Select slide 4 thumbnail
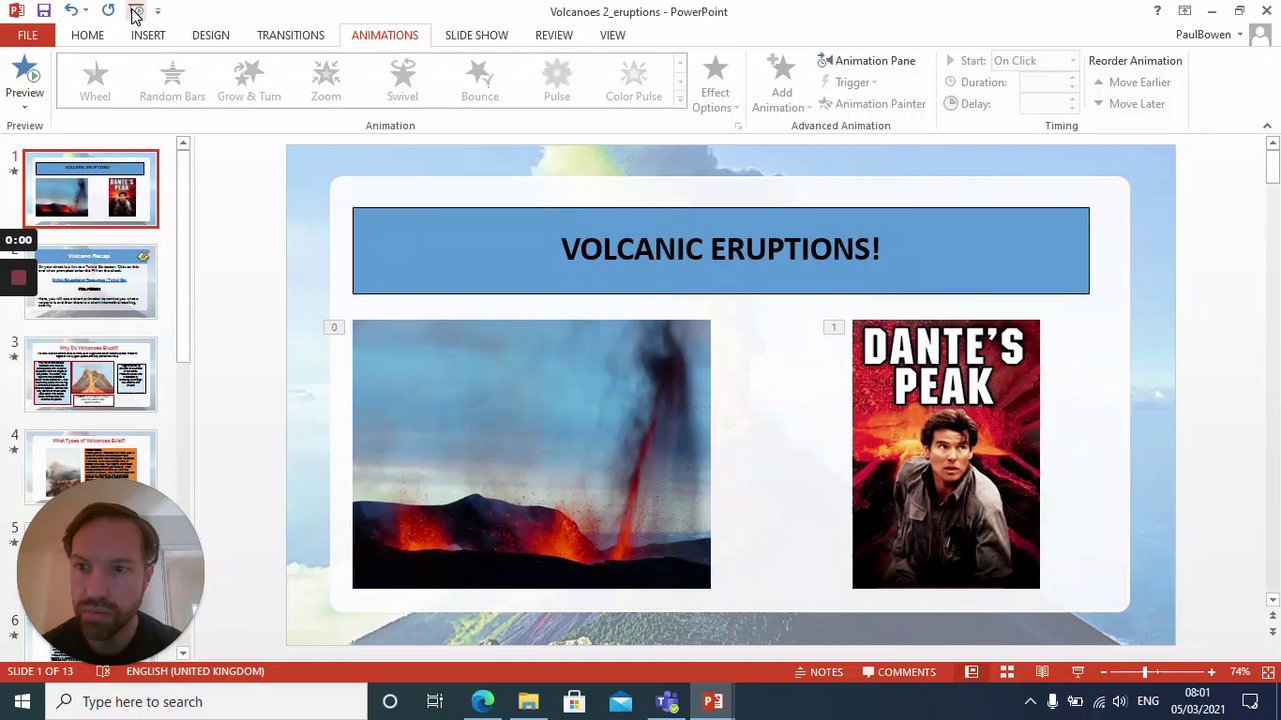The width and height of the screenshot is (1281, 720). pyautogui.click(x=91, y=465)
